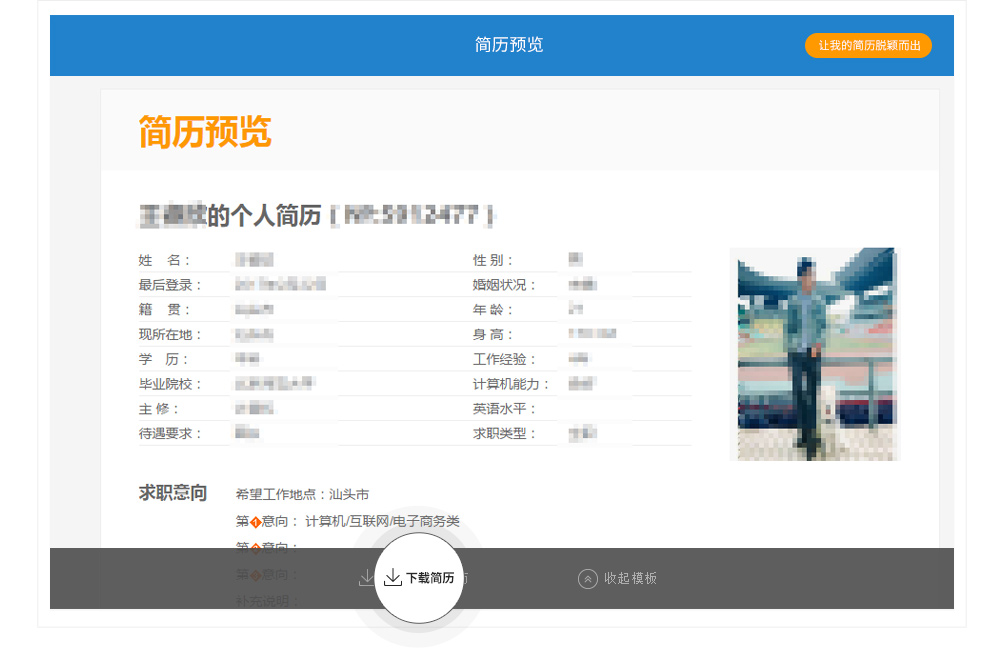Viewport: 1003px width, 648px height.
Task: Click the 下载简历 label text
Action: [x=430, y=579]
